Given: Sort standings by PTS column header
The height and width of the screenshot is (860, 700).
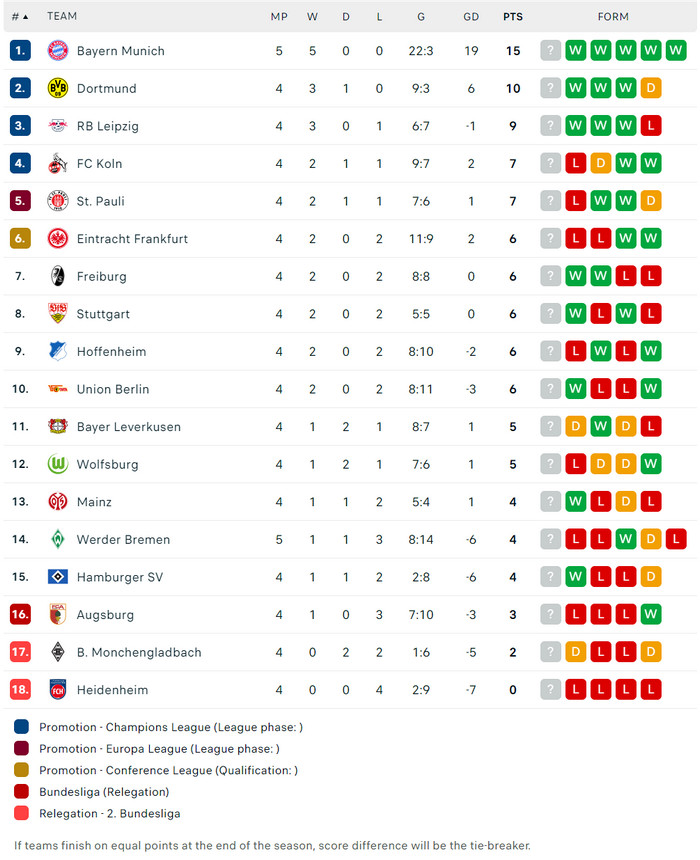Looking at the screenshot, I should coord(513,17).
